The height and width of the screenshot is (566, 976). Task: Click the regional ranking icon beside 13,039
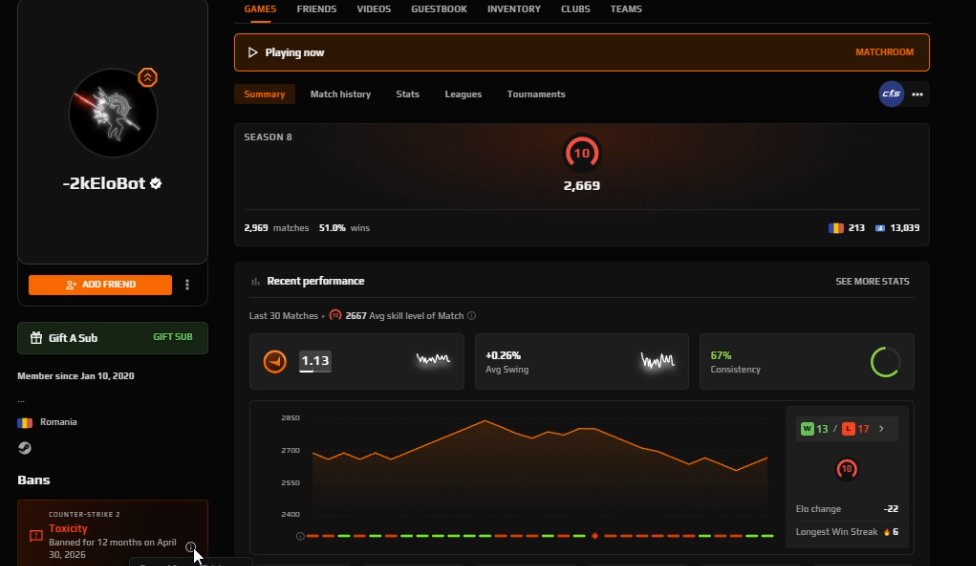(x=880, y=228)
